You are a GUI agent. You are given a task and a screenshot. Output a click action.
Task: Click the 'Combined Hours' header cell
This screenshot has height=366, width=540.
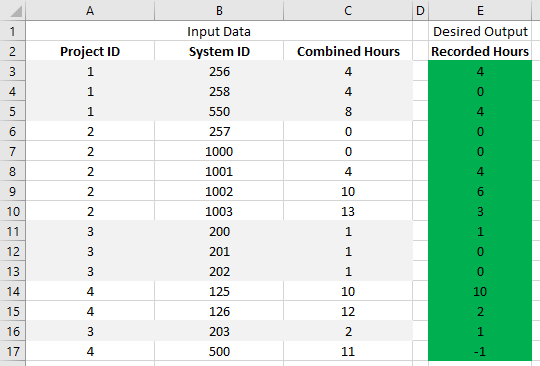tap(348, 51)
